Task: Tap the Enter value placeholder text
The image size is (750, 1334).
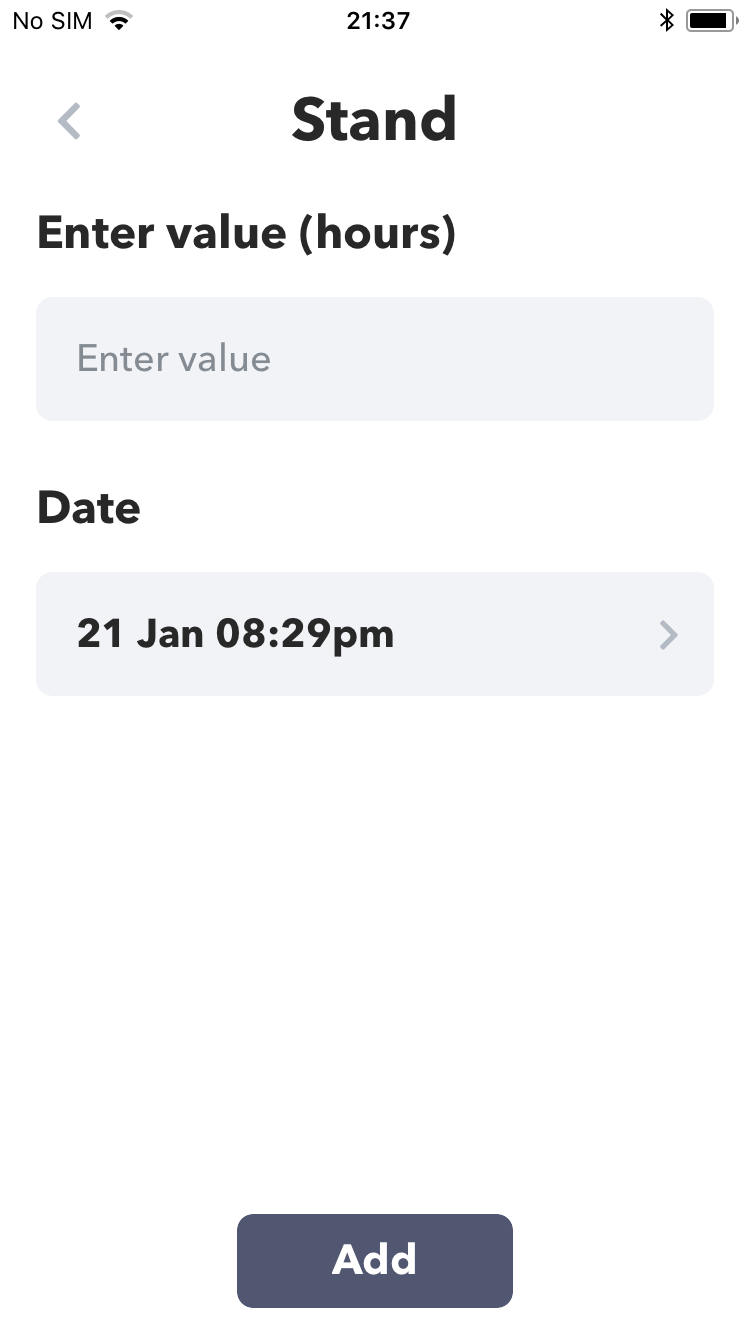Action: [174, 359]
